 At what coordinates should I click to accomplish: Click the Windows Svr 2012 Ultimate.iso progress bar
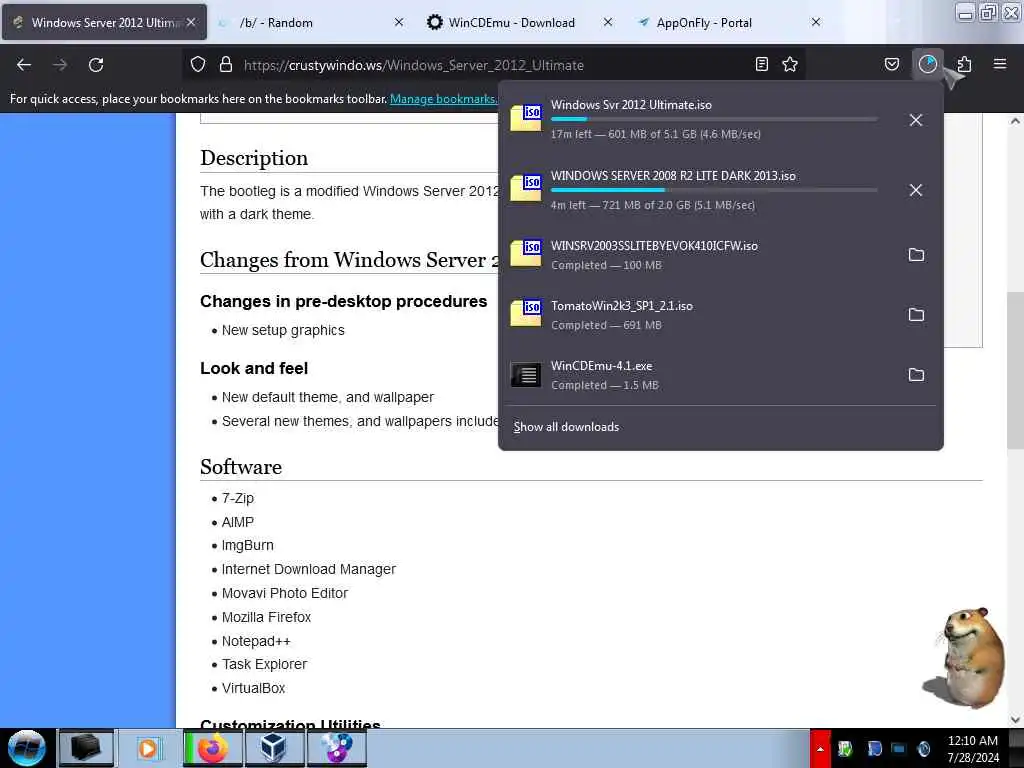(x=714, y=119)
